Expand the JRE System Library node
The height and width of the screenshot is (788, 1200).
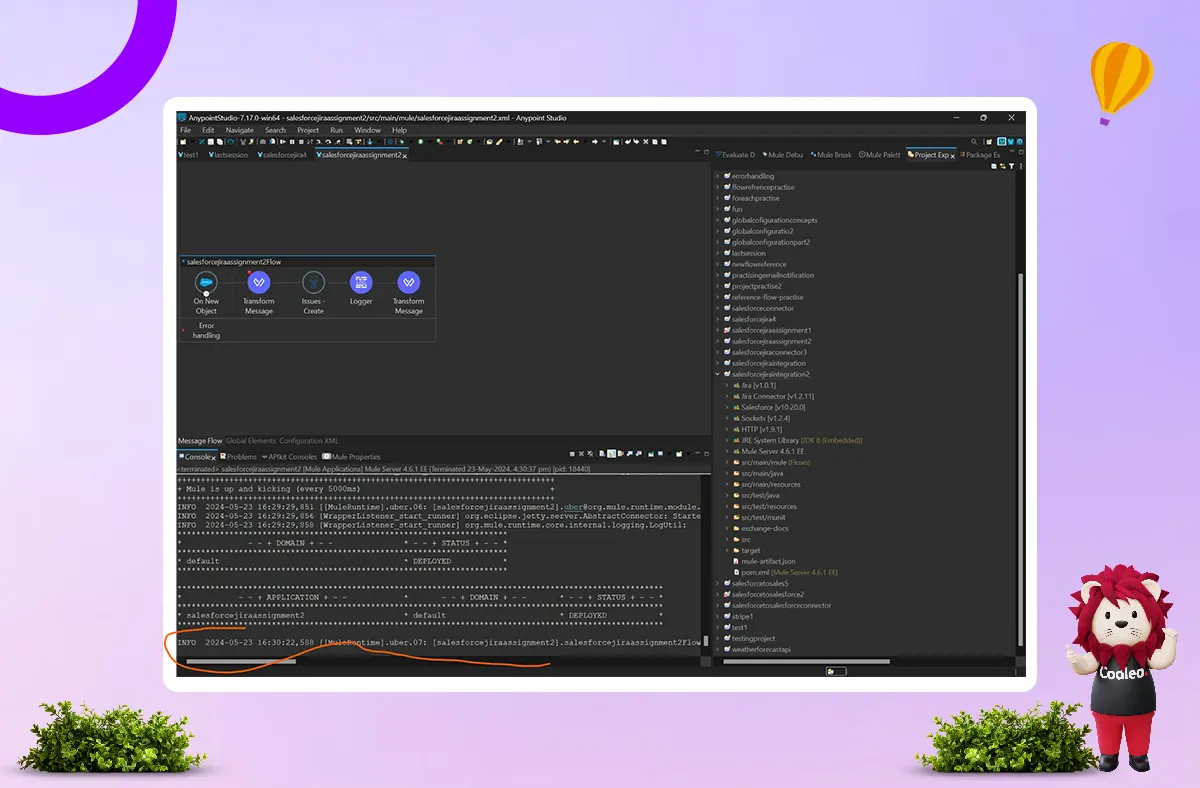[x=727, y=440]
